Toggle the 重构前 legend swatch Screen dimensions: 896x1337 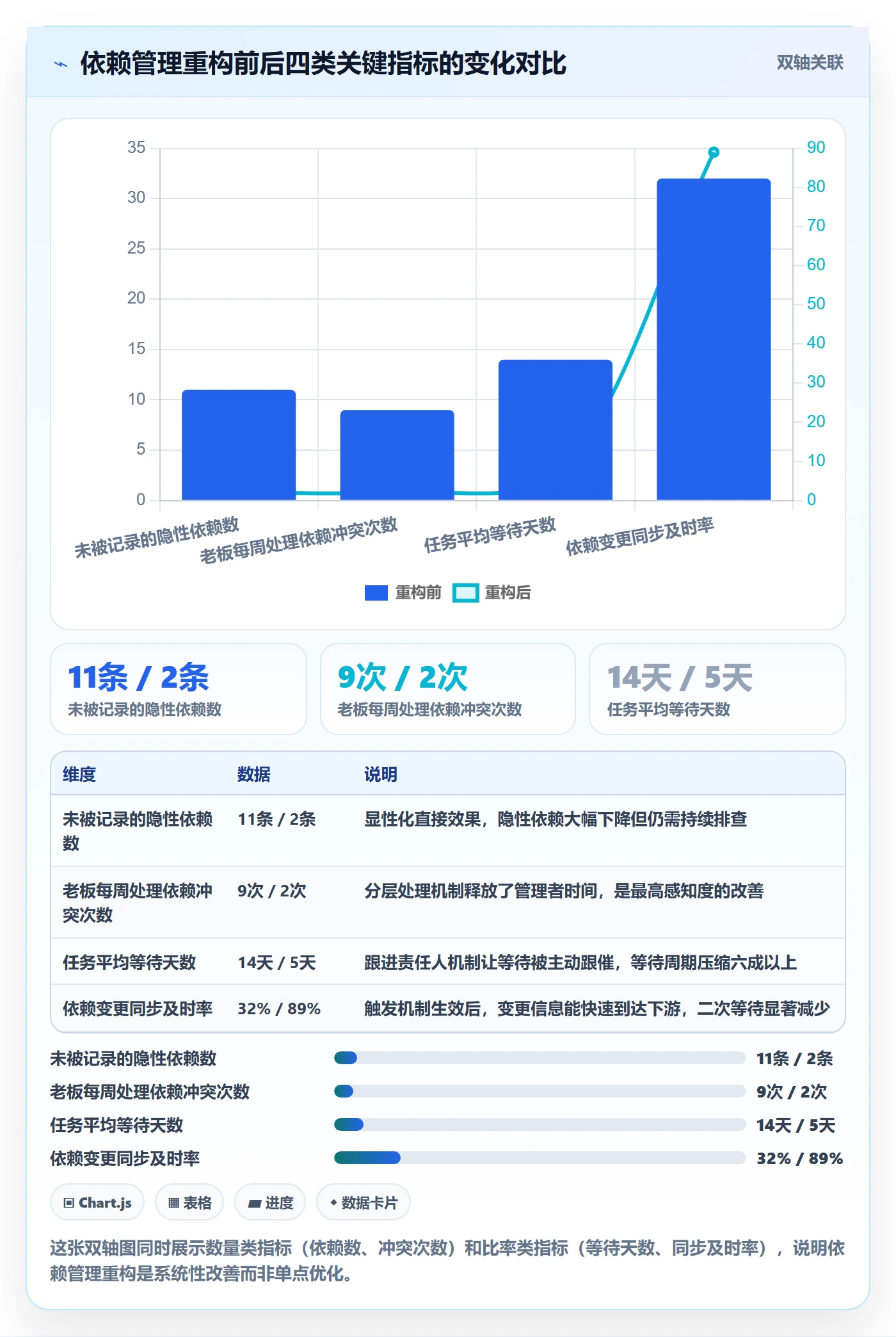tap(376, 593)
